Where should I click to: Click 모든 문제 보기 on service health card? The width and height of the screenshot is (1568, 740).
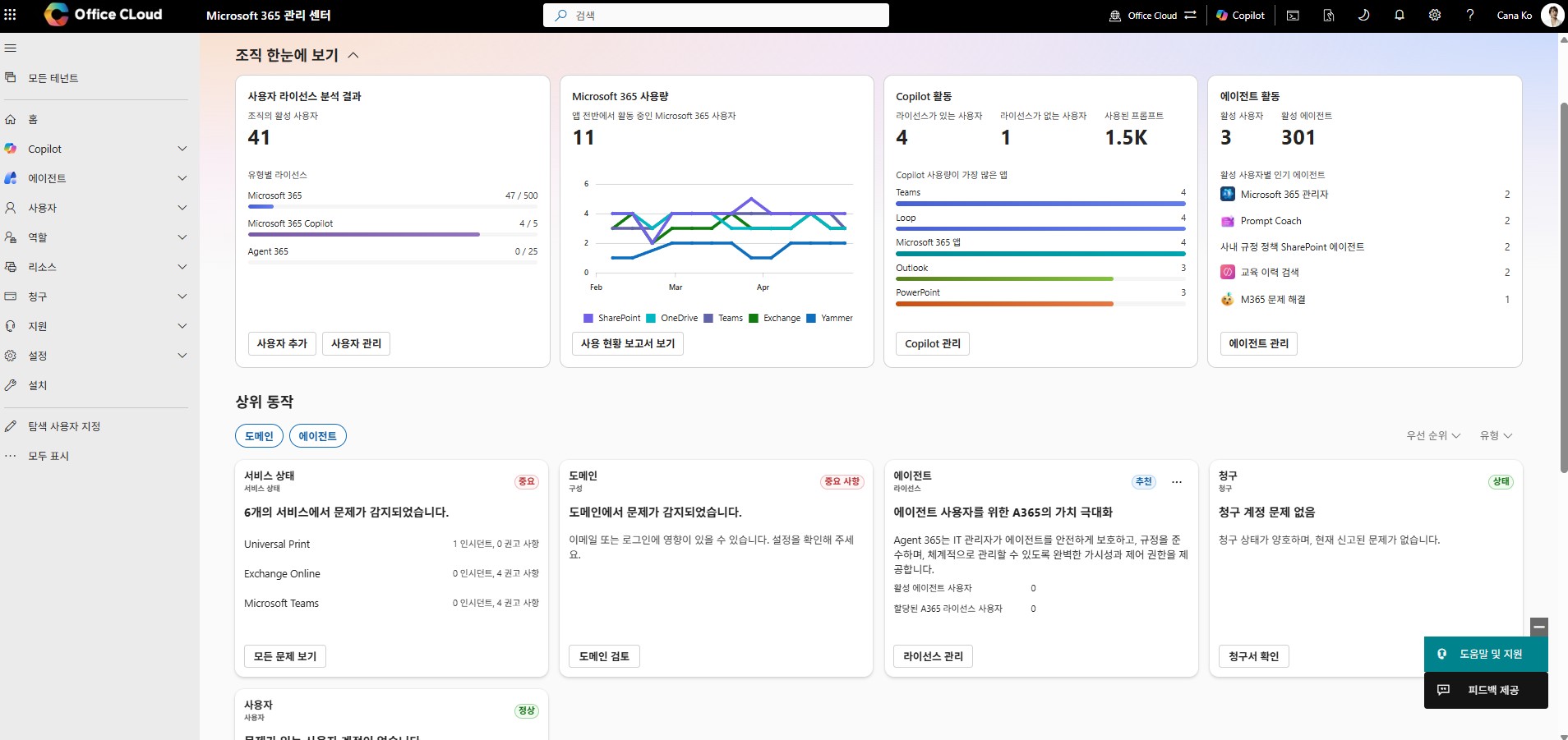[x=285, y=656]
